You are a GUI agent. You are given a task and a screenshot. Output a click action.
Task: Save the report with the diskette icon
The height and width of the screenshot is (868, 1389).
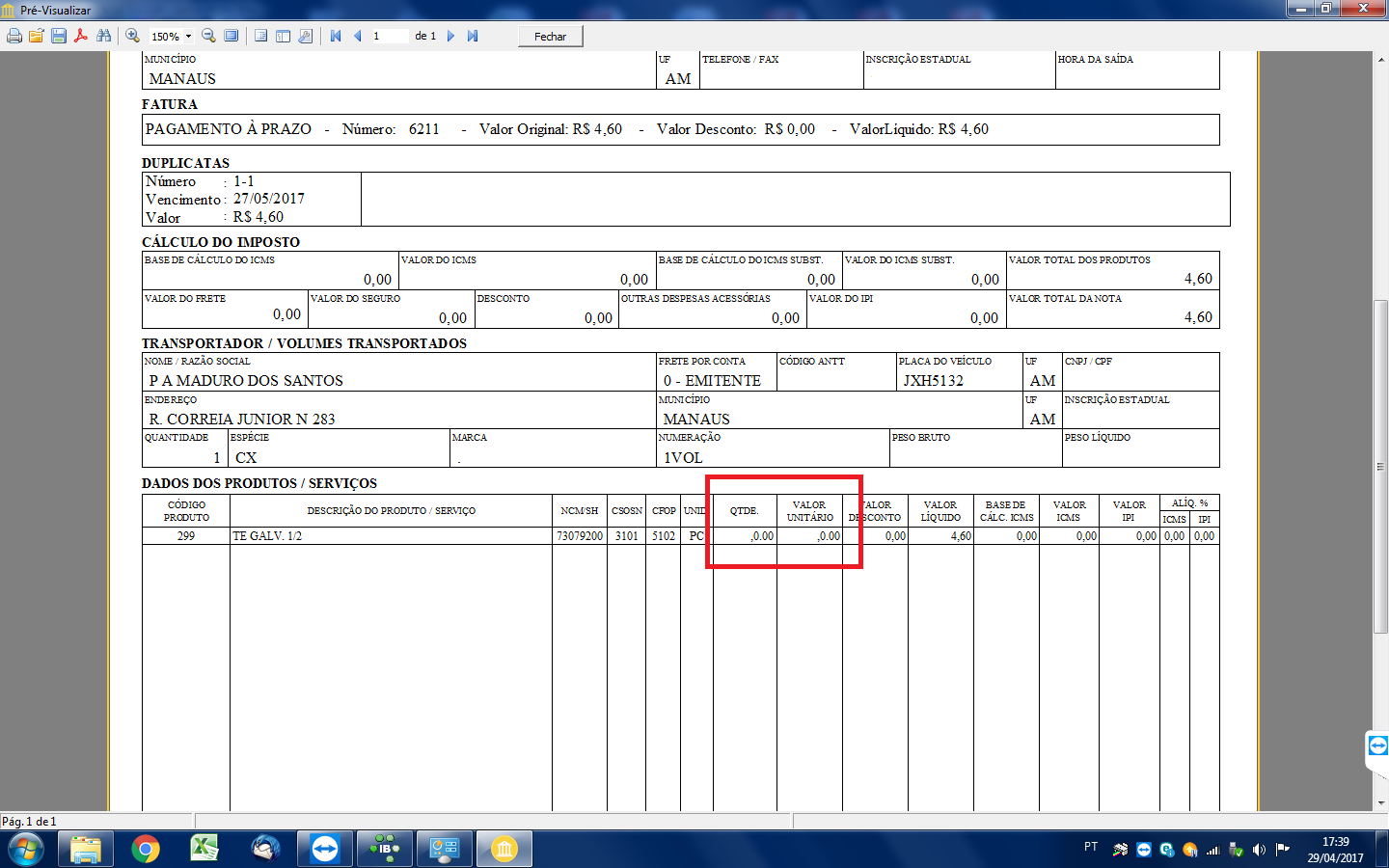coord(59,36)
